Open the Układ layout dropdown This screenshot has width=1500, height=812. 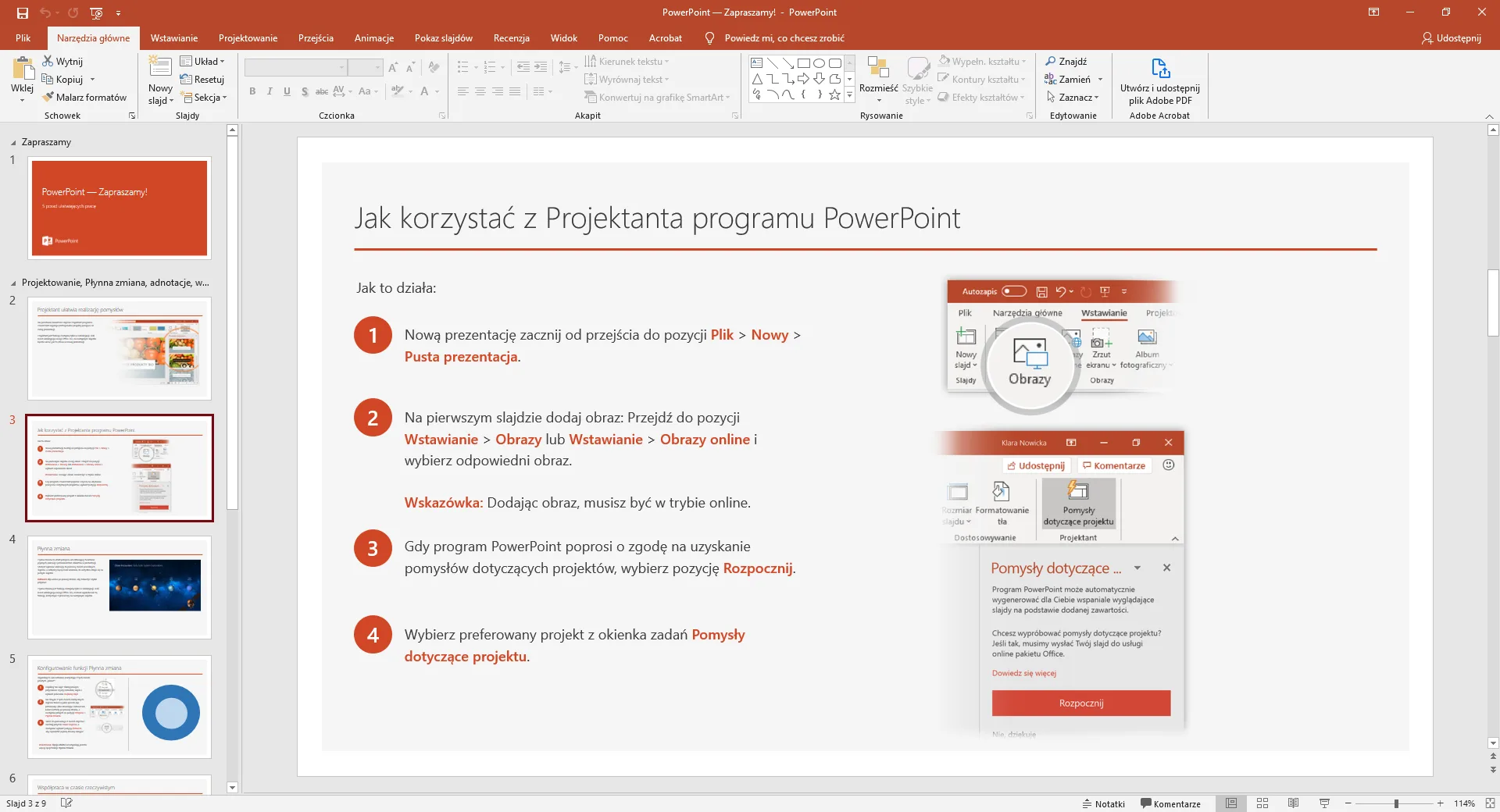[202, 61]
